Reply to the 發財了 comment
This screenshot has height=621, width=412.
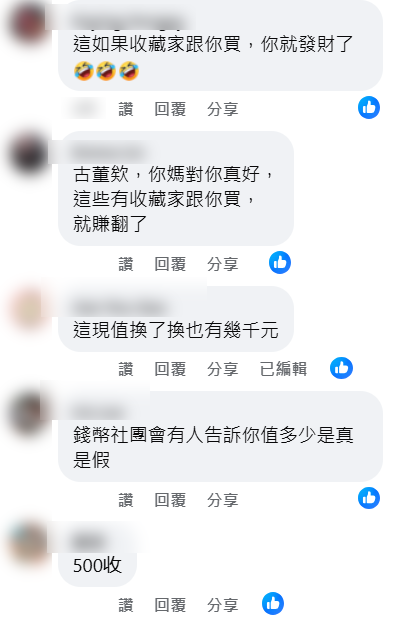coord(170,109)
